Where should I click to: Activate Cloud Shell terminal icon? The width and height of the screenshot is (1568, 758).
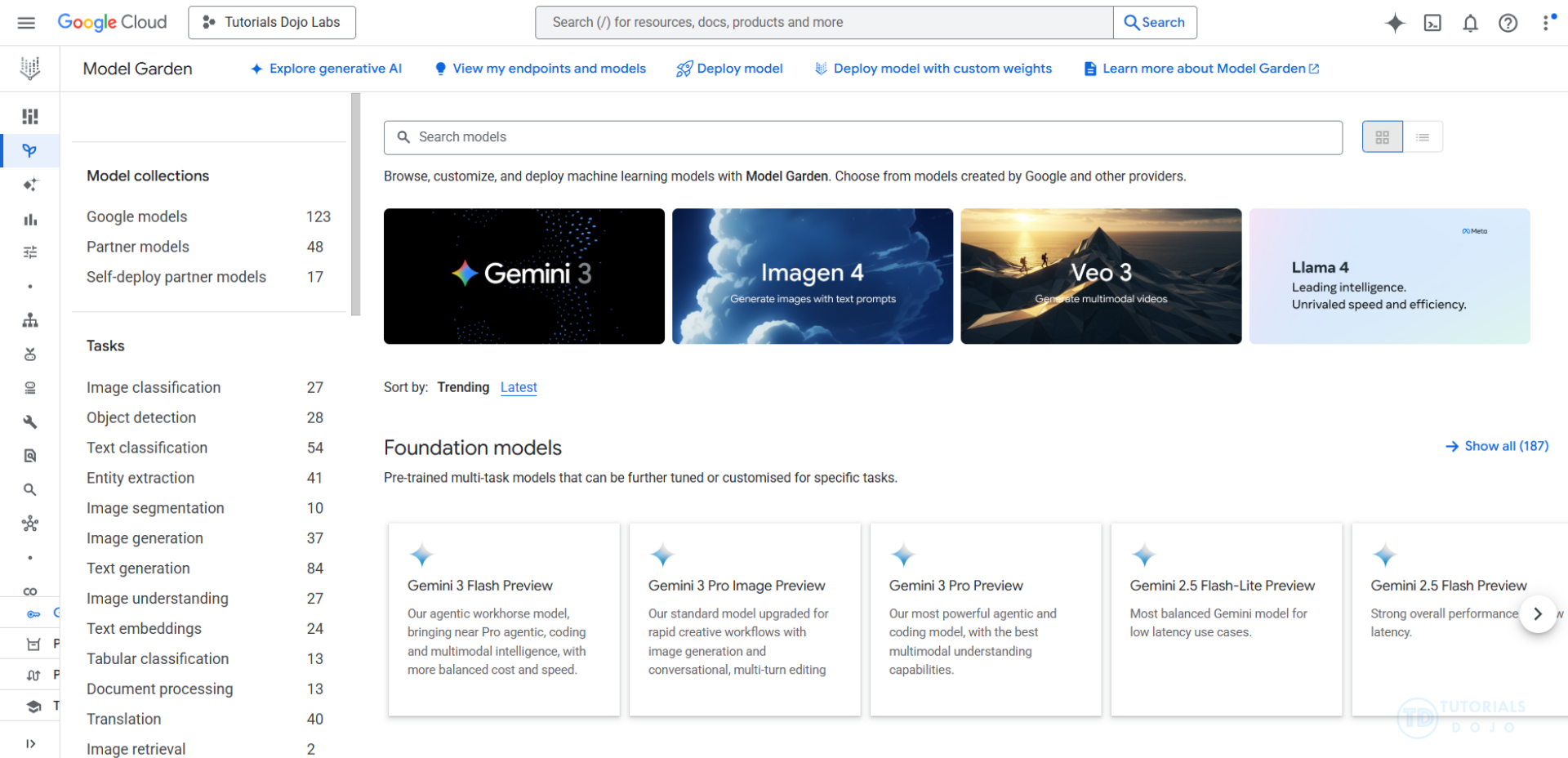(1432, 23)
